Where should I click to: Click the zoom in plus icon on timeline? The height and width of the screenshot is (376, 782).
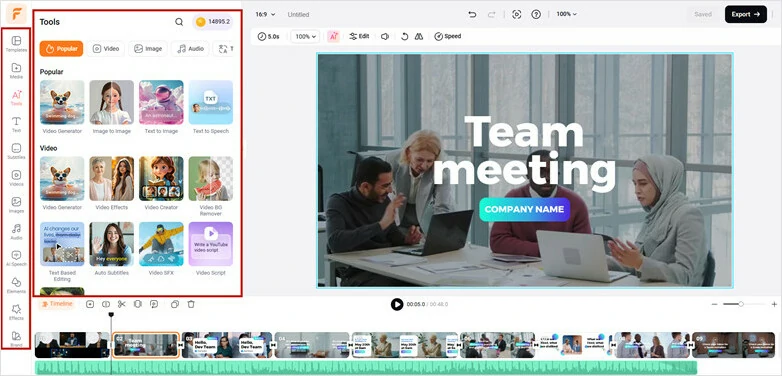pos(774,304)
